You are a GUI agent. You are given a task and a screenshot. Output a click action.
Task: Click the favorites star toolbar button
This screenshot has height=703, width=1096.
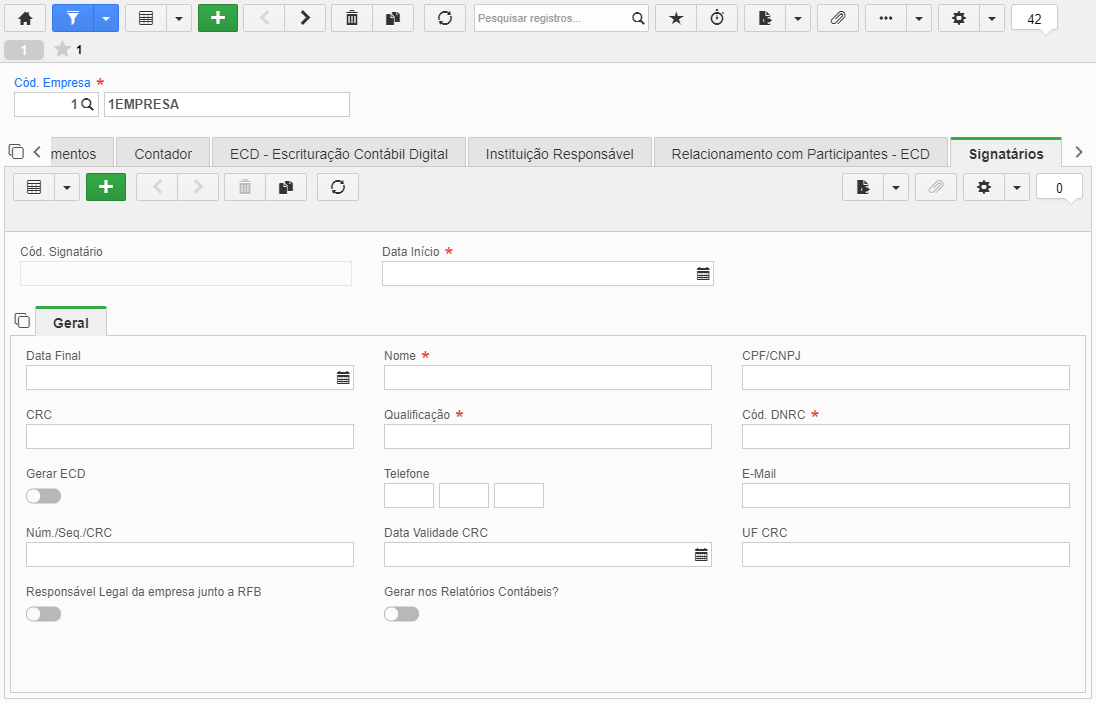click(x=676, y=18)
